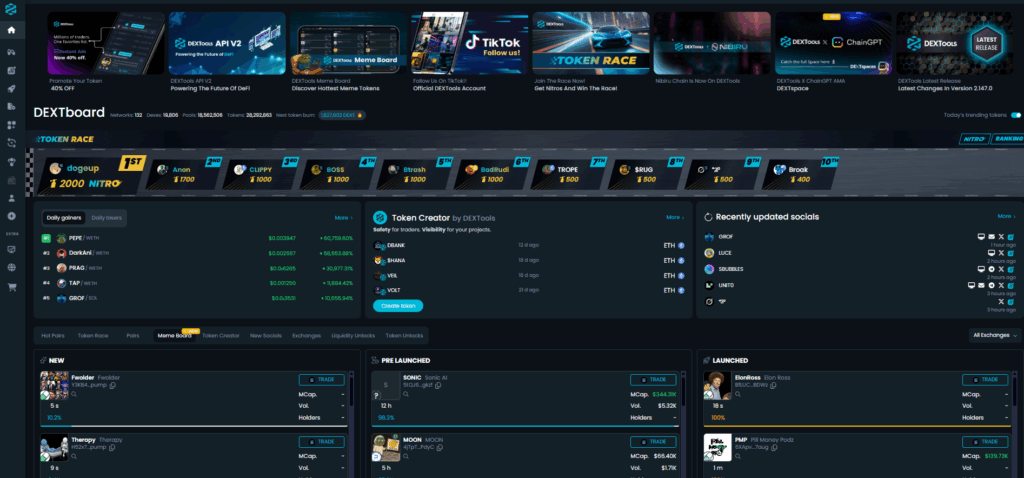Open dogeup 1st place race card
This screenshot has width=1024, height=478.
(91, 175)
